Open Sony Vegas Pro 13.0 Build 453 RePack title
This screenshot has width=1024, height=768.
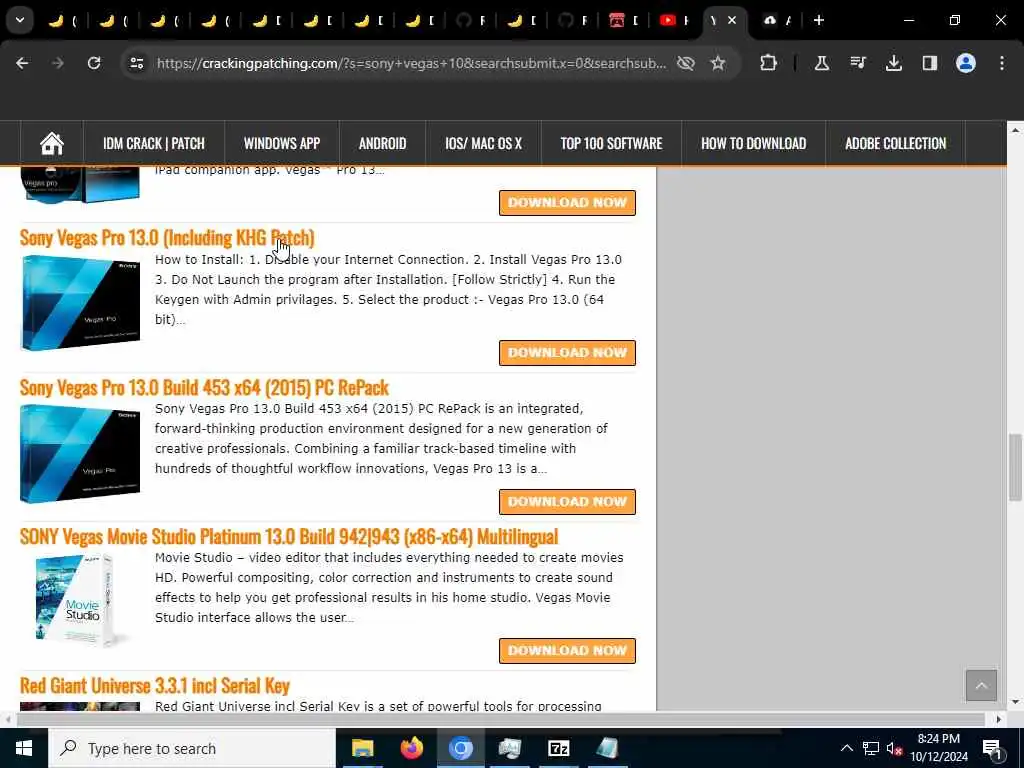[x=204, y=387]
